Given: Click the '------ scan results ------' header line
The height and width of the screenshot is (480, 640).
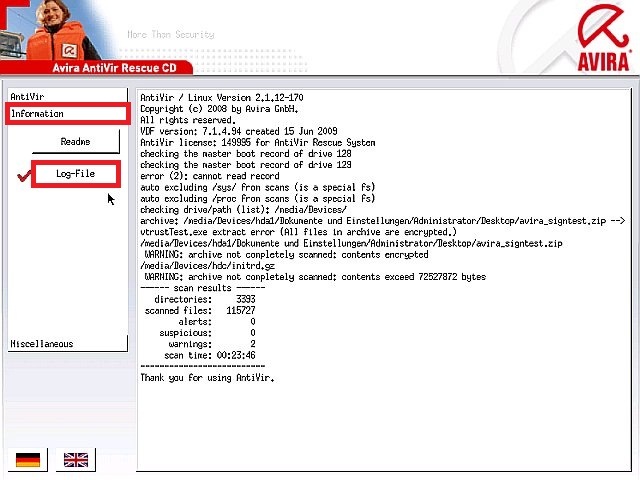Looking at the screenshot, I should tap(202, 288).
